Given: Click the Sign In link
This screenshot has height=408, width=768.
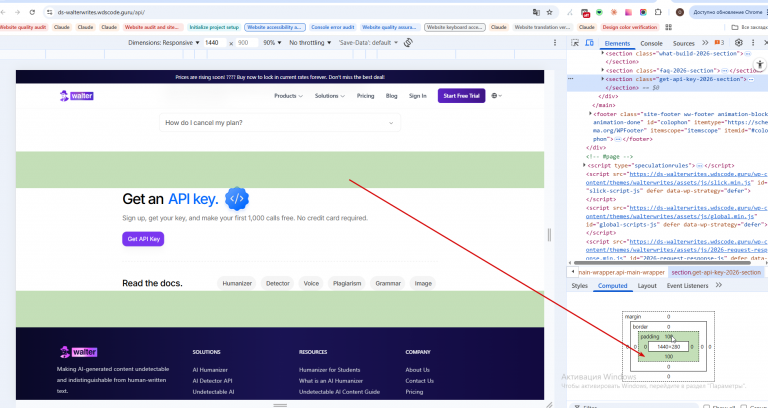Looking at the screenshot, I should pos(418,96).
